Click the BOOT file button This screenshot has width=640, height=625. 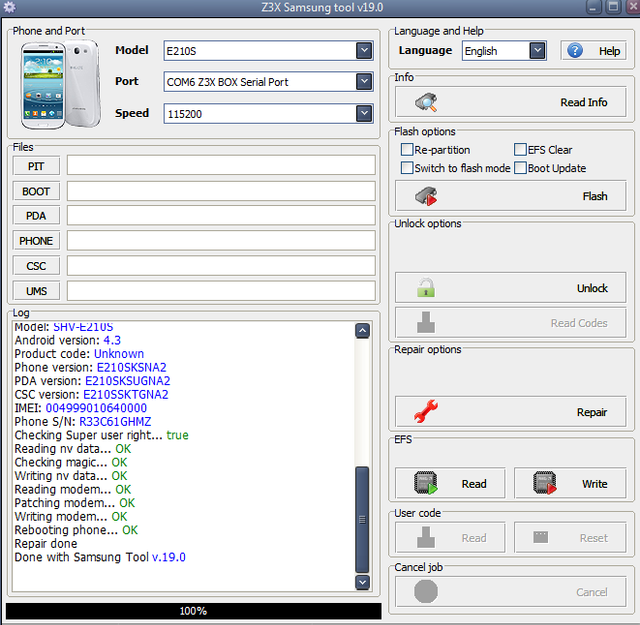(36, 191)
